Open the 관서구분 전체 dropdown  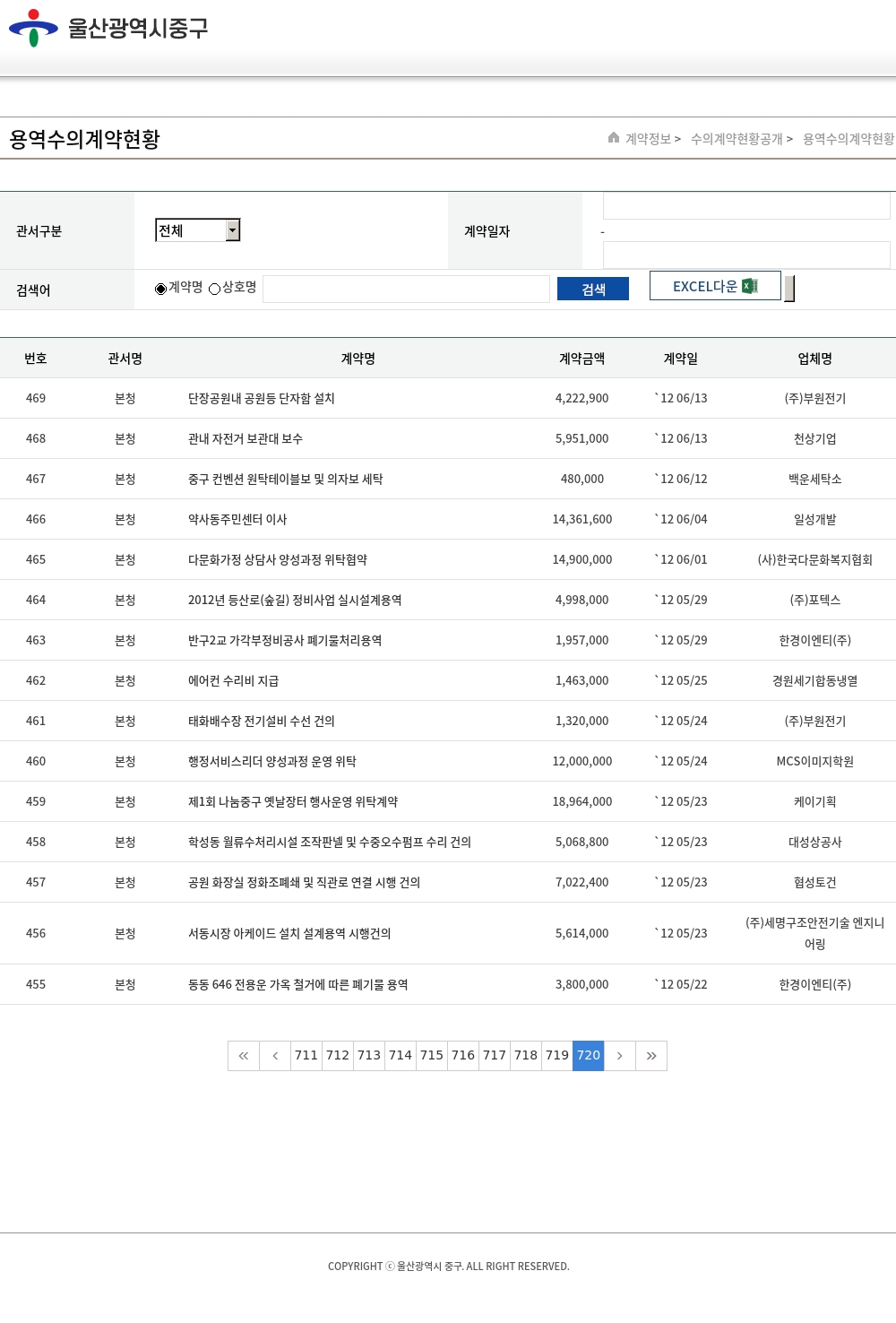point(198,230)
